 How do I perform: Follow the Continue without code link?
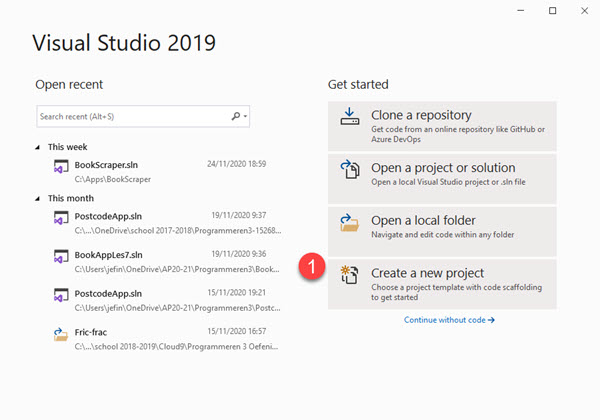pos(449,320)
